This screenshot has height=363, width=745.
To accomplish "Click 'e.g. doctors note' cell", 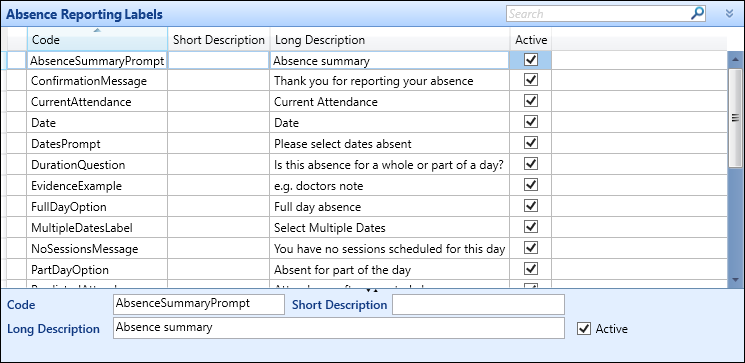I will [x=390, y=185].
